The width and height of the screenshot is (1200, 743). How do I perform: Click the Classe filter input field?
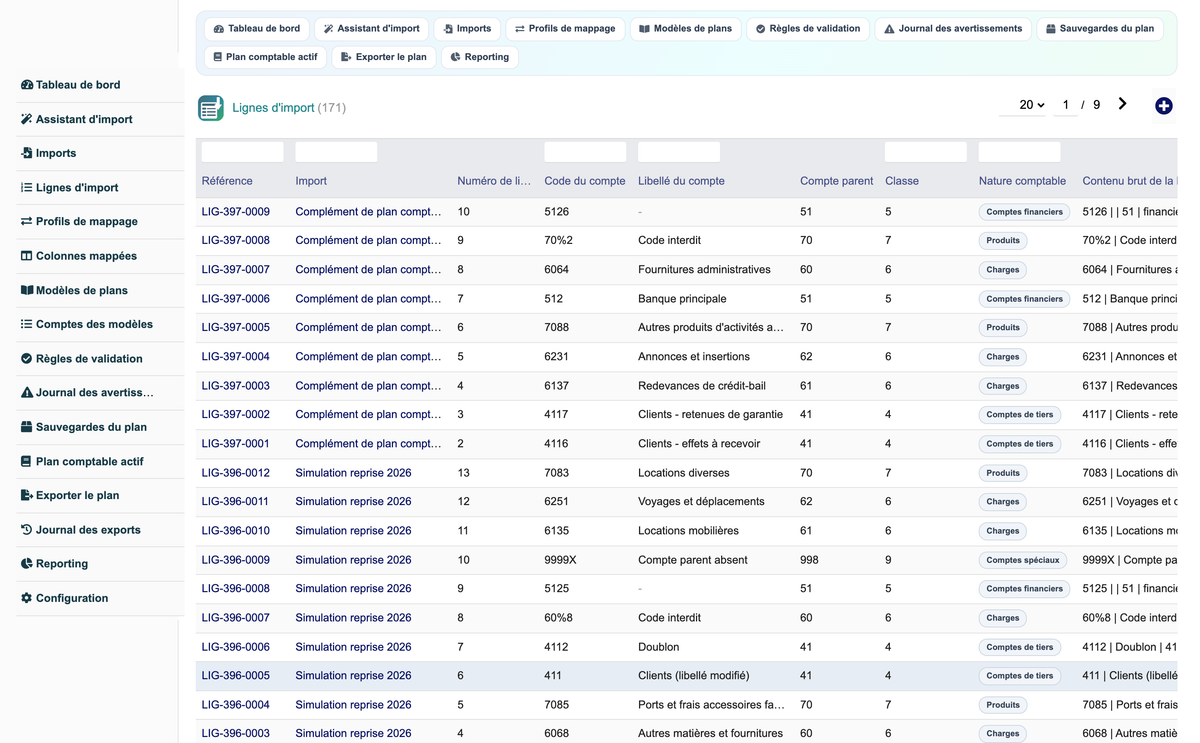(926, 152)
